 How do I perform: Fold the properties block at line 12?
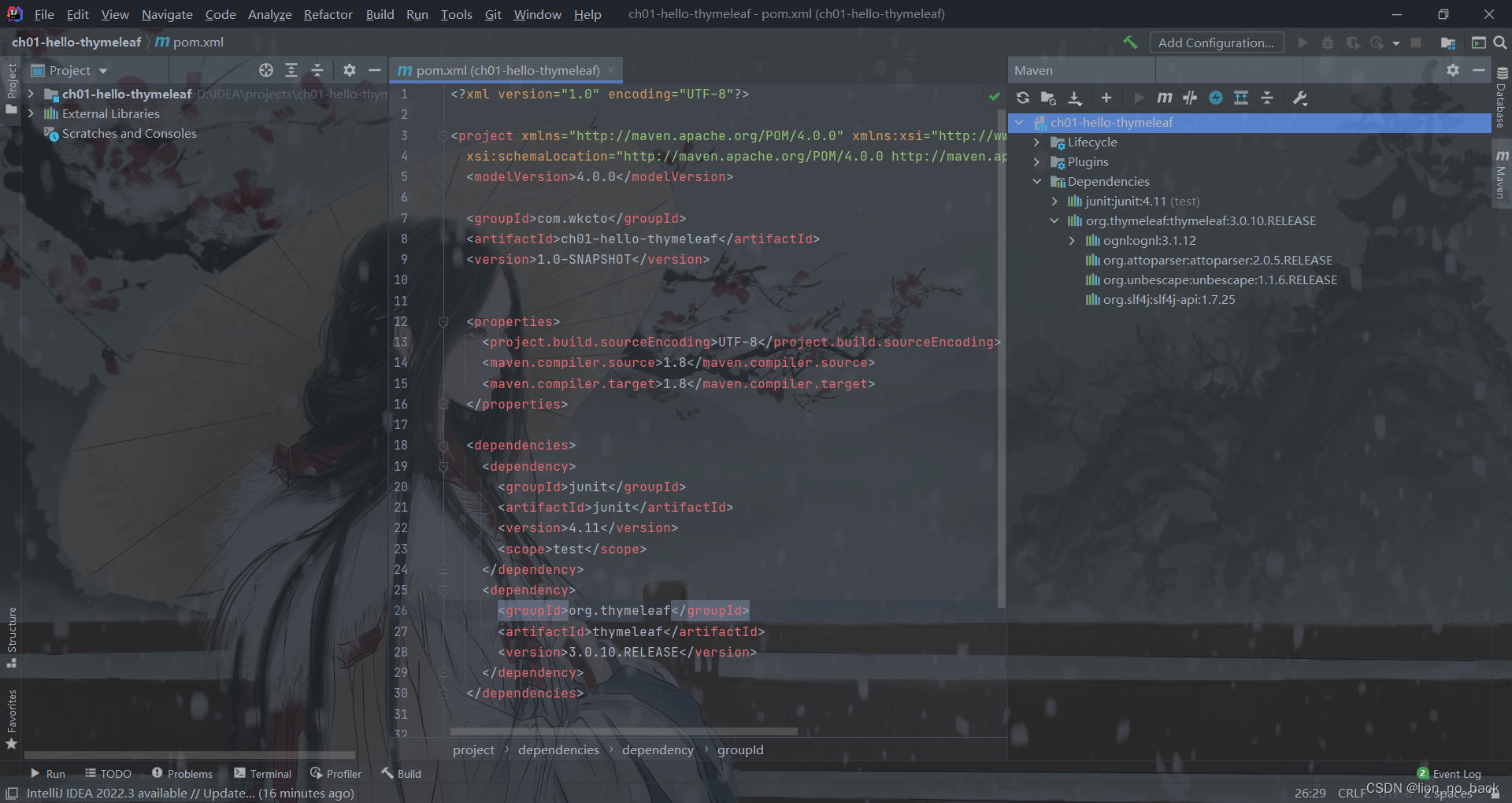click(x=443, y=321)
